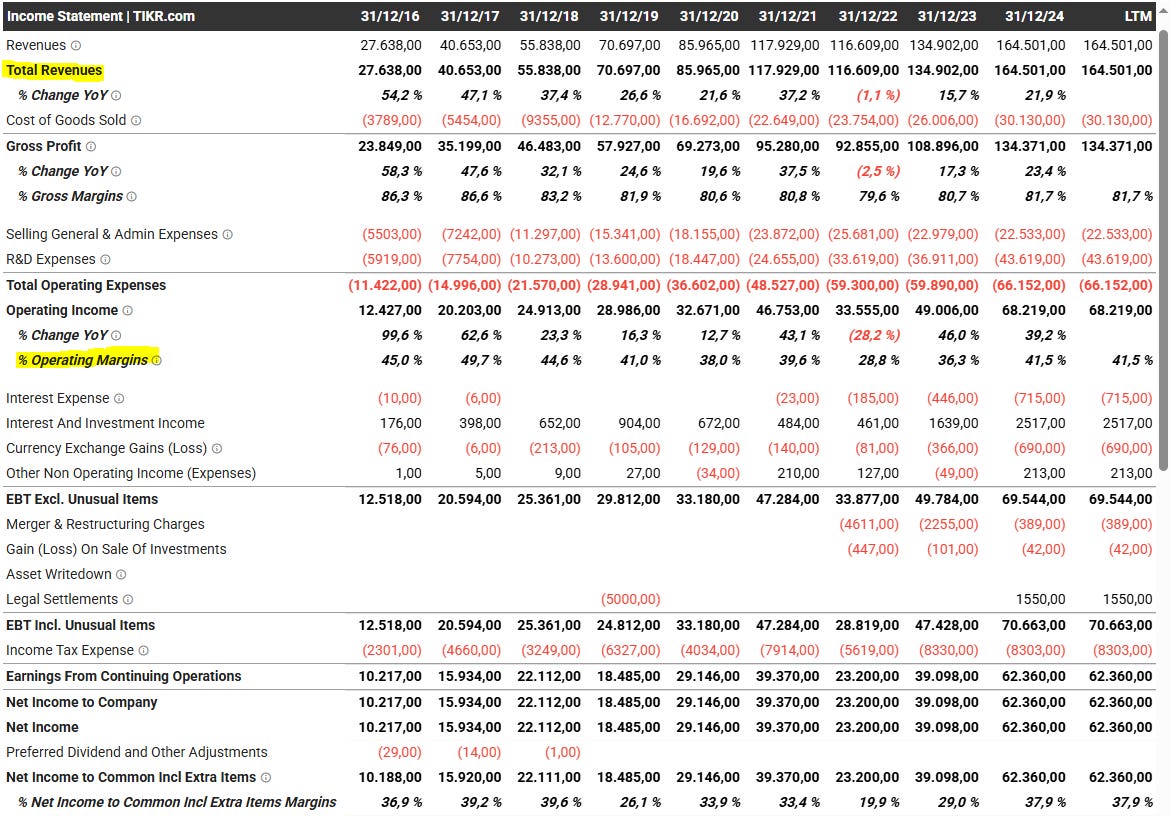Click the vertical scrollbar thumb
This screenshot has width=1173, height=816.
click(x=1163, y=251)
